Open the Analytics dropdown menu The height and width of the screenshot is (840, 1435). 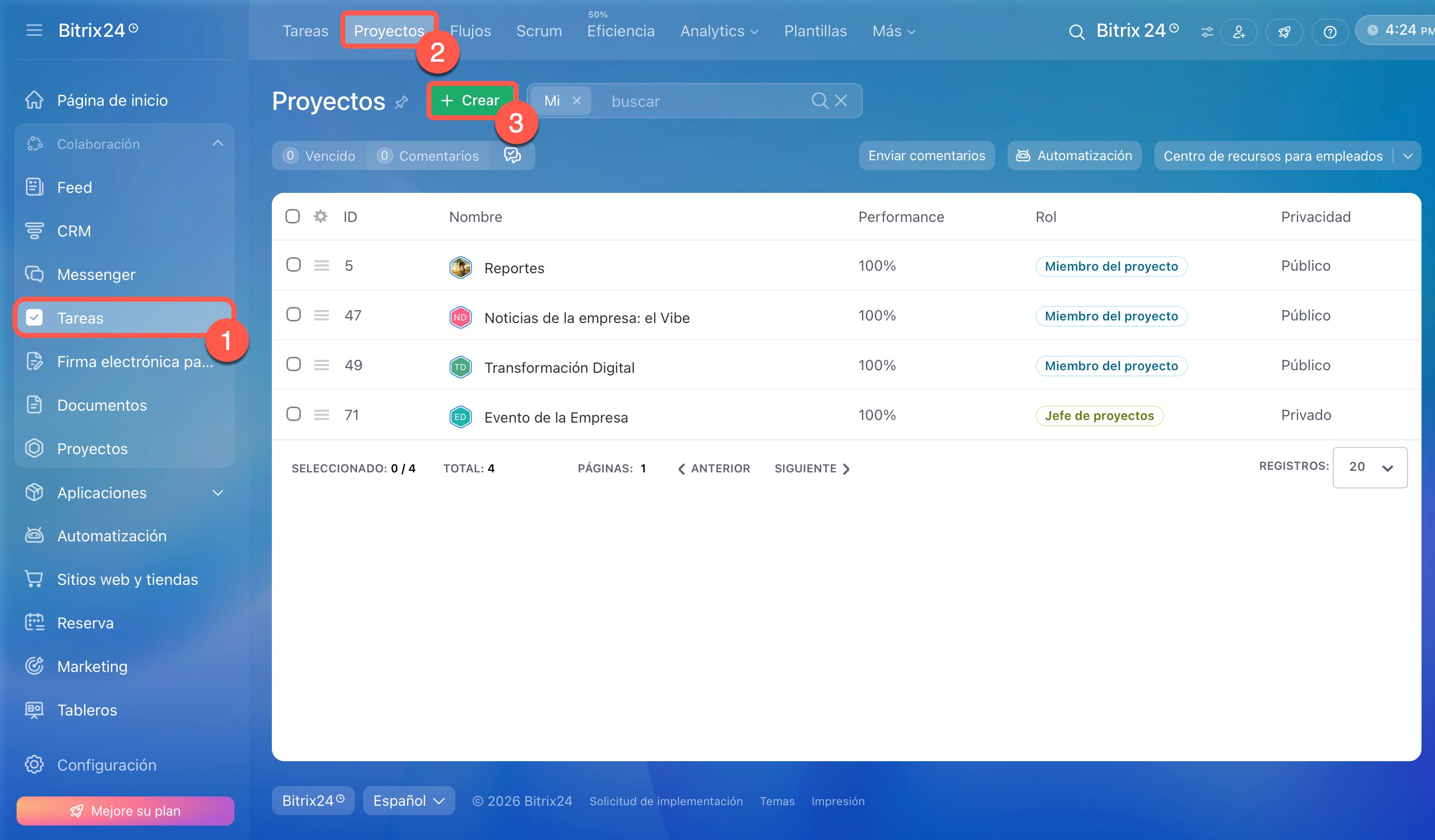719,31
